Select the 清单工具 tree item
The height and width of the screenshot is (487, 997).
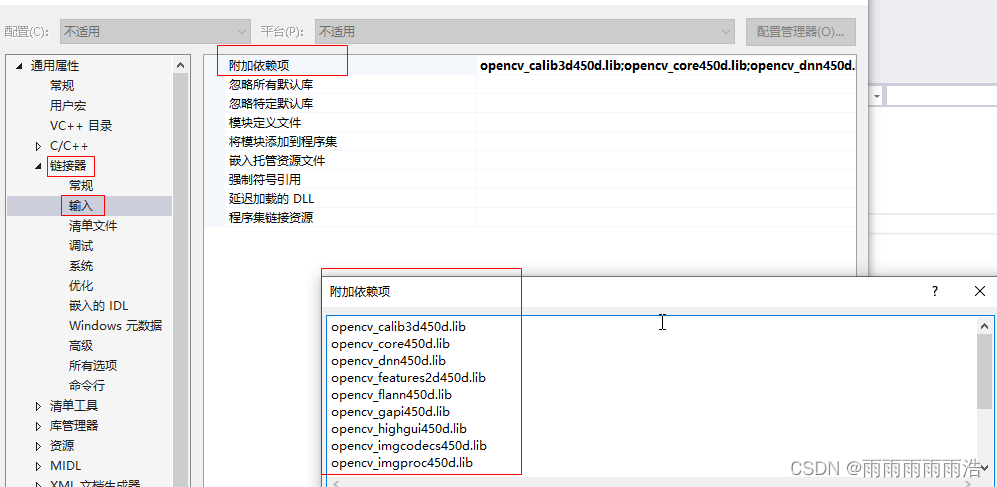(74, 406)
